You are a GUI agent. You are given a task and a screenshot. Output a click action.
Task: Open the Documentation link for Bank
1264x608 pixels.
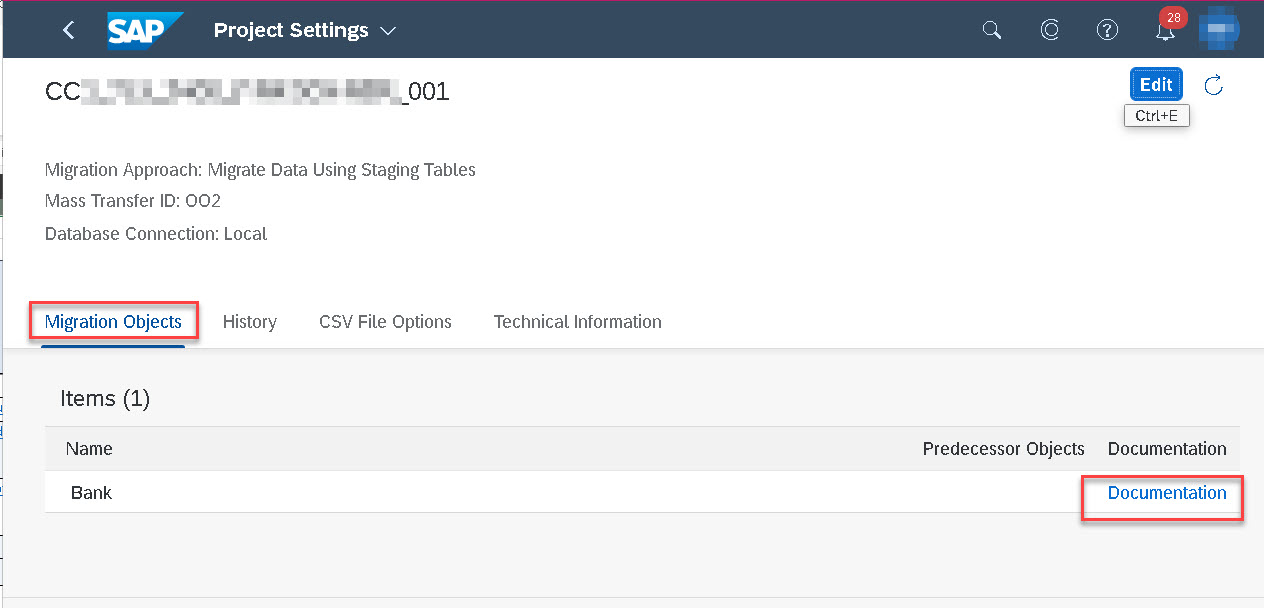(1167, 493)
